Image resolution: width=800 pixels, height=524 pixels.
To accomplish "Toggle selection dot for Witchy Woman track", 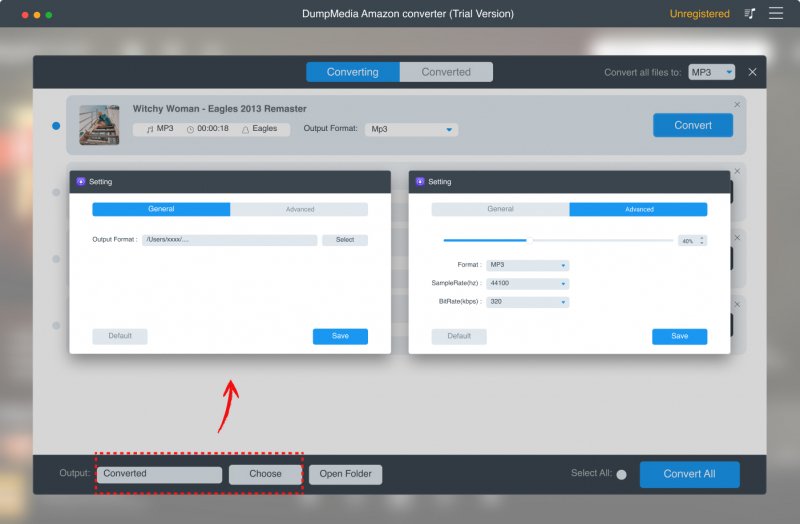I will (56, 126).
